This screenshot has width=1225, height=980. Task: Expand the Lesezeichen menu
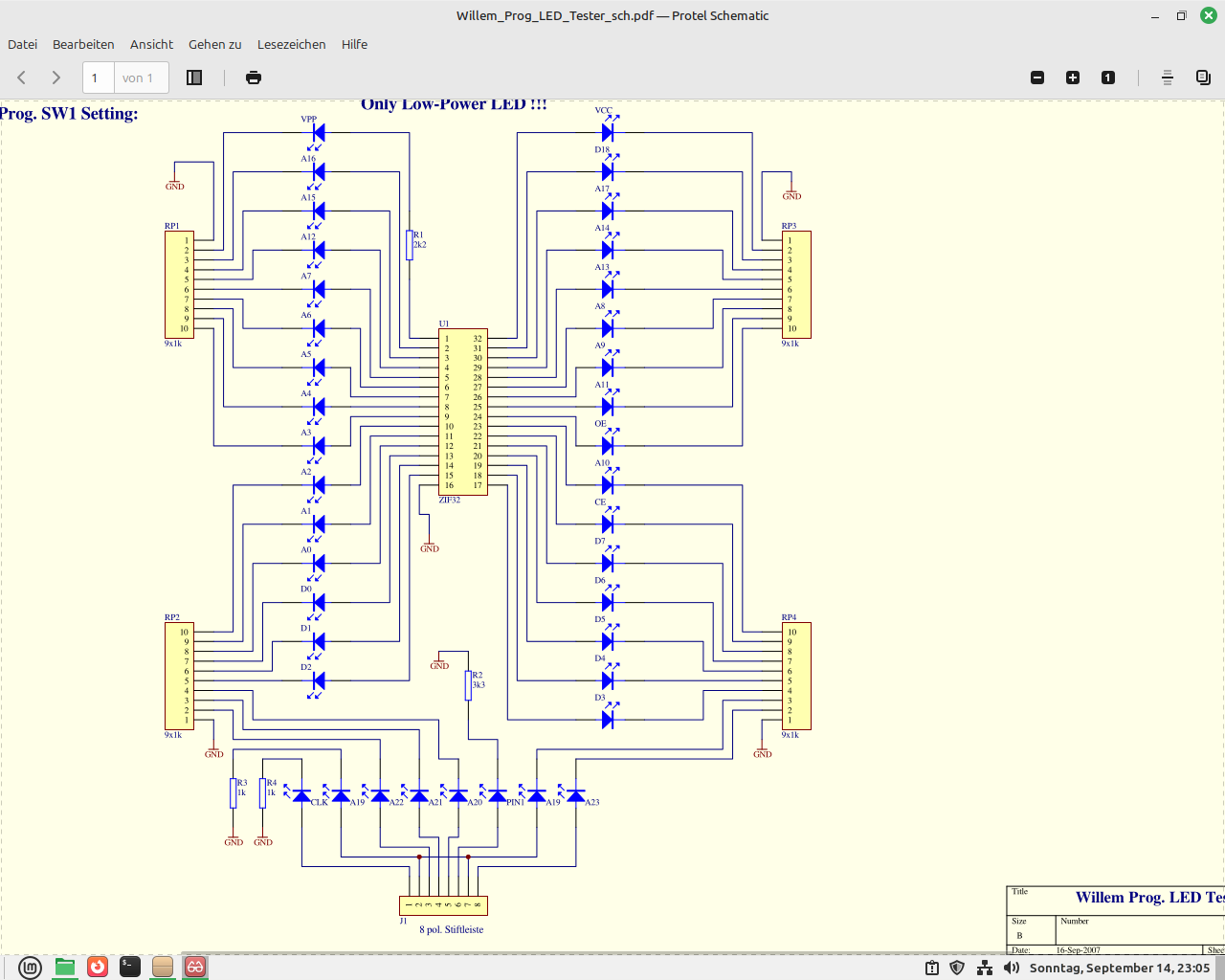[291, 44]
